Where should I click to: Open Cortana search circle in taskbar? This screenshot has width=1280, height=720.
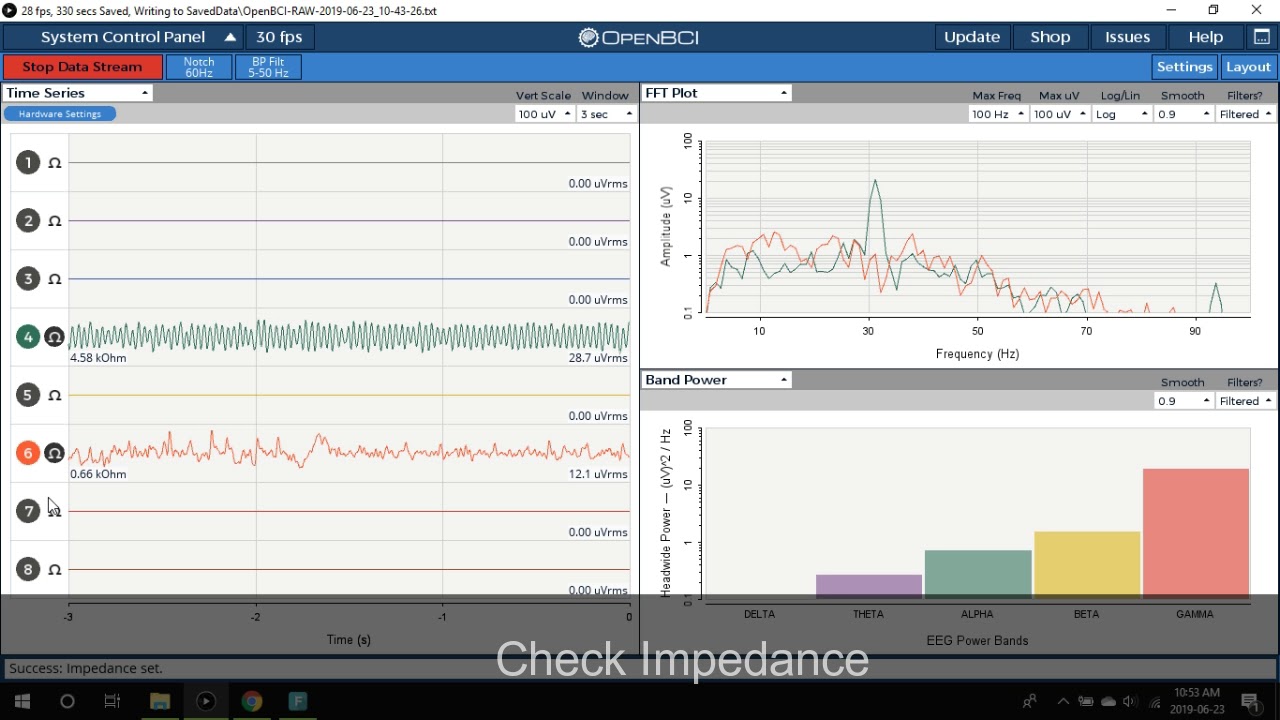tap(67, 701)
